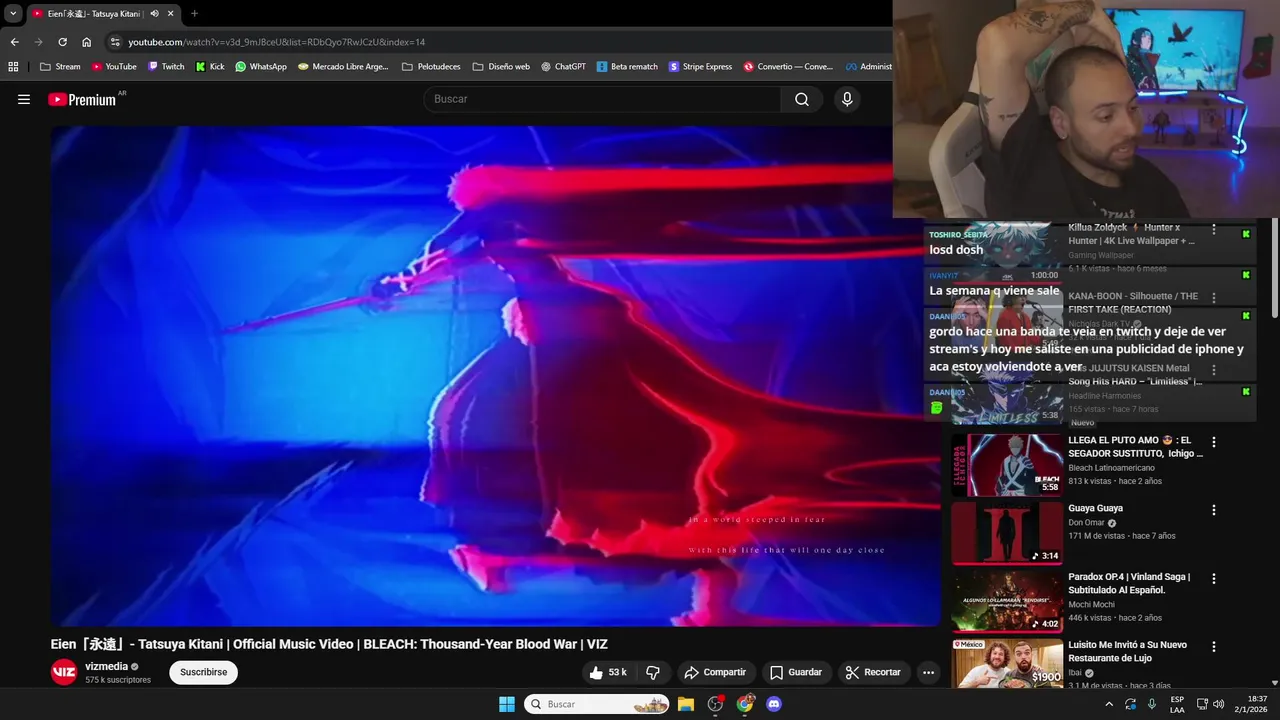Open the Beta rematch bookmark
Viewport: 1280px width, 720px height.
coord(627,67)
